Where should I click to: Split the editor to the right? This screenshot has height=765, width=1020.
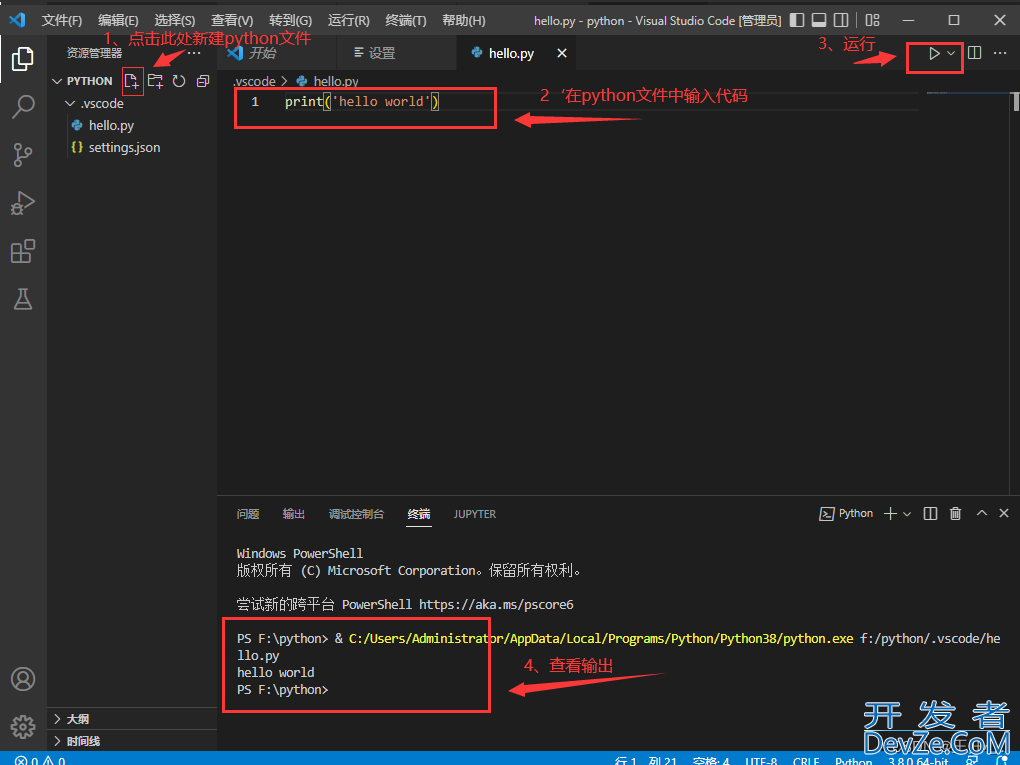[x=974, y=53]
